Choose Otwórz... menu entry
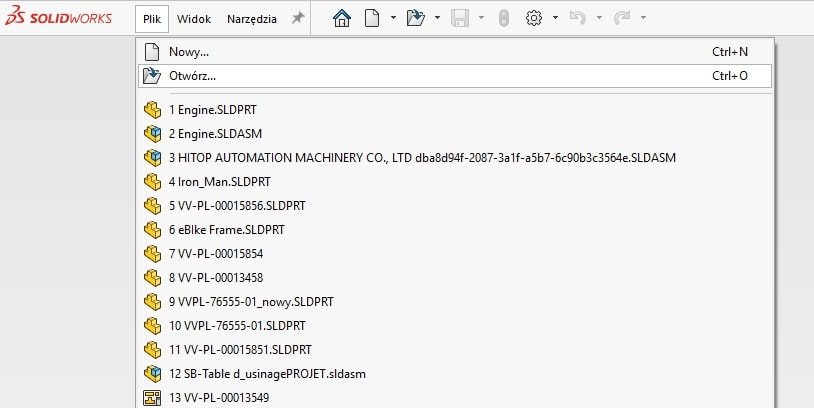814x408 pixels. click(455, 76)
